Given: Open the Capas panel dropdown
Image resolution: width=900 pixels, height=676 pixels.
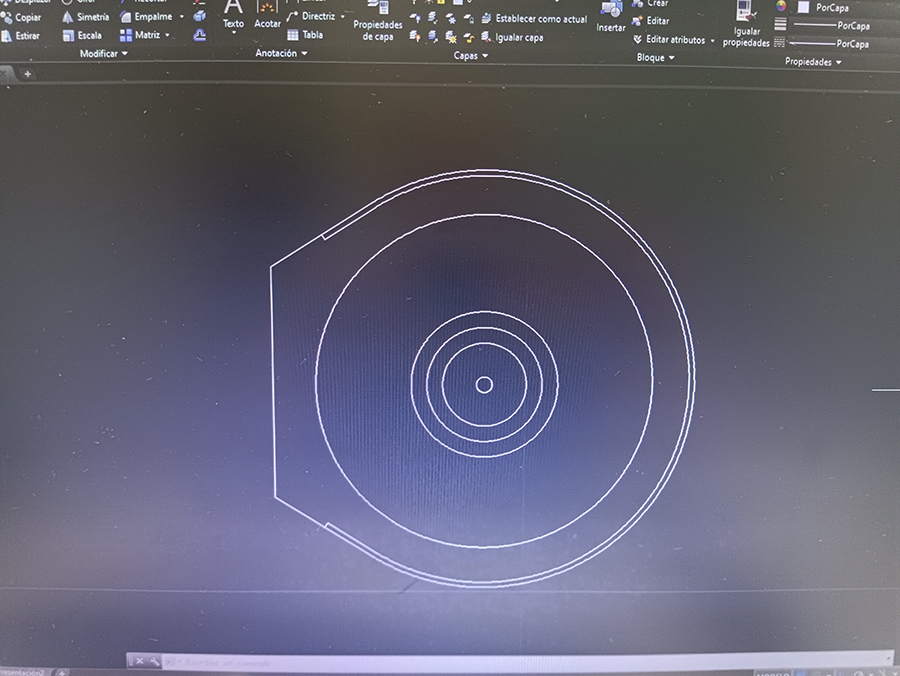Looking at the screenshot, I should 470,56.
